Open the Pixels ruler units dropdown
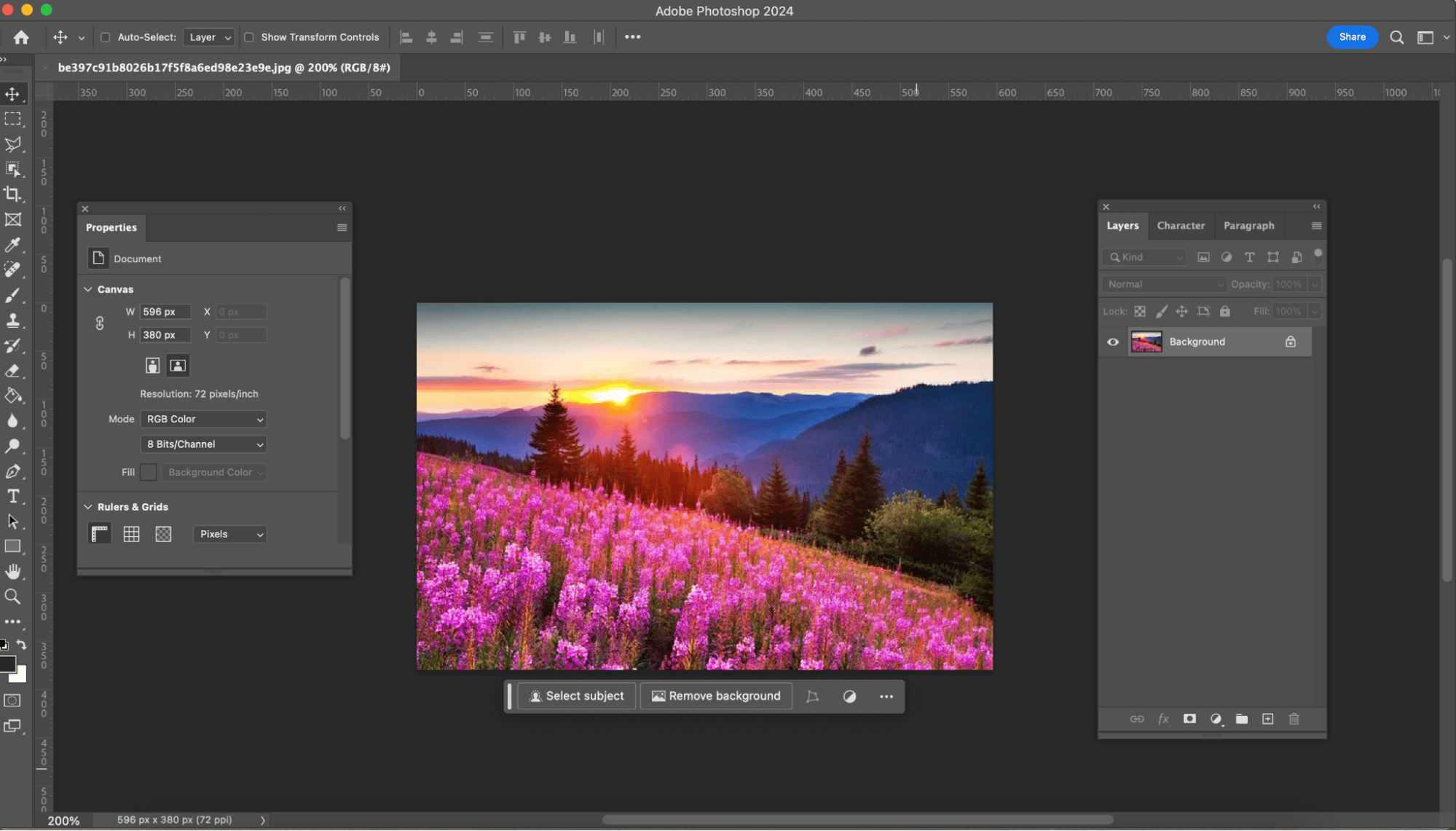Image resolution: width=1456 pixels, height=831 pixels. click(x=229, y=534)
